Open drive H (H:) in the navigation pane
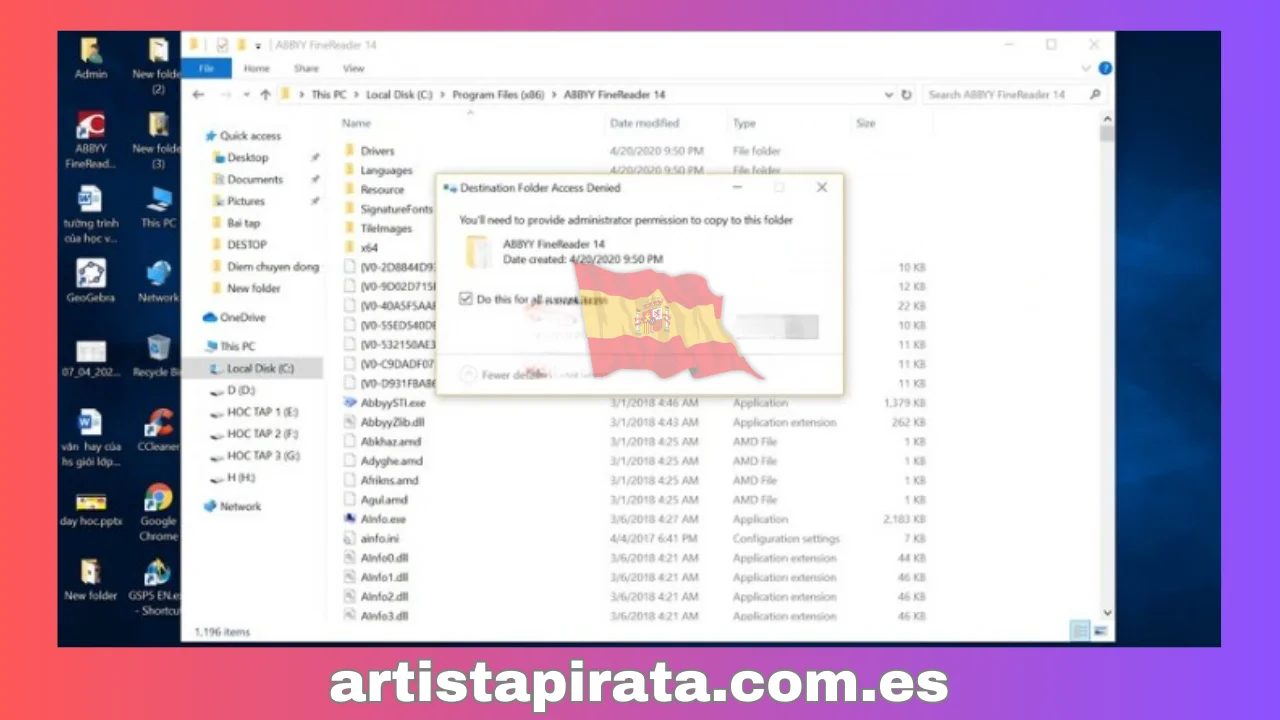The height and width of the screenshot is (720, 1280). pyautogui.click(x=233, y=478)
